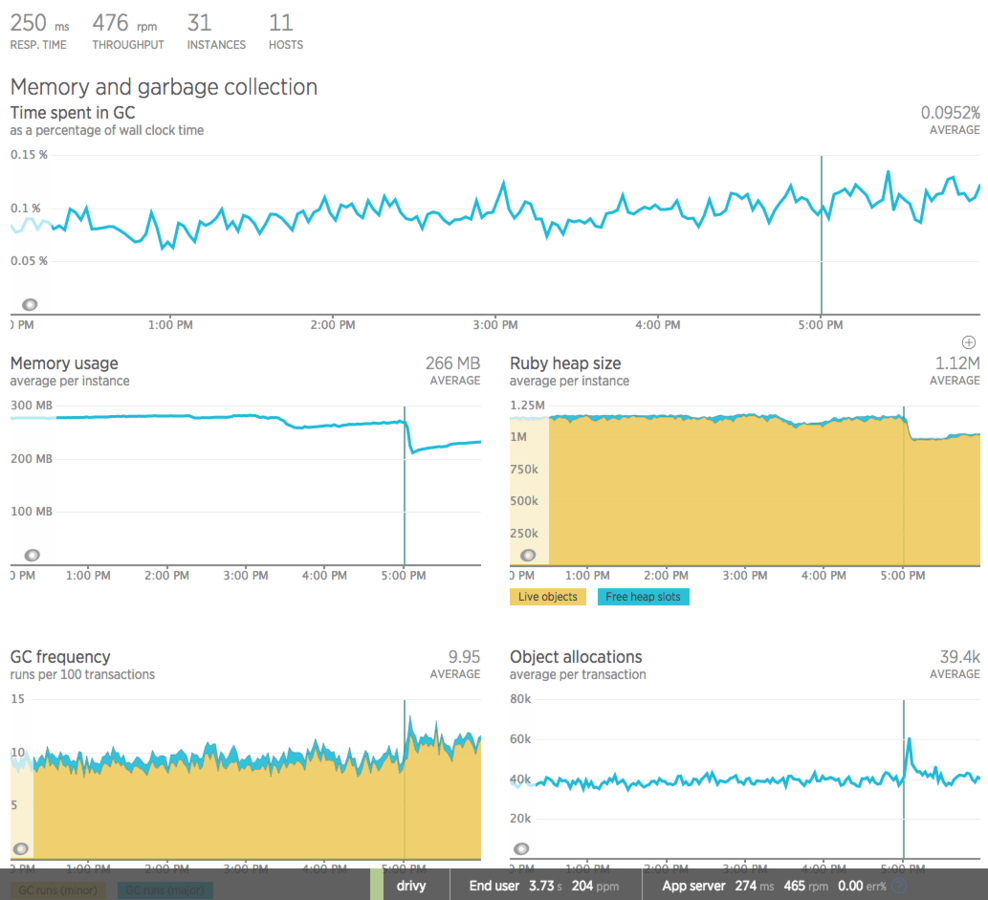Click the GC frequency chart title
988x900 pixels.
60,657
